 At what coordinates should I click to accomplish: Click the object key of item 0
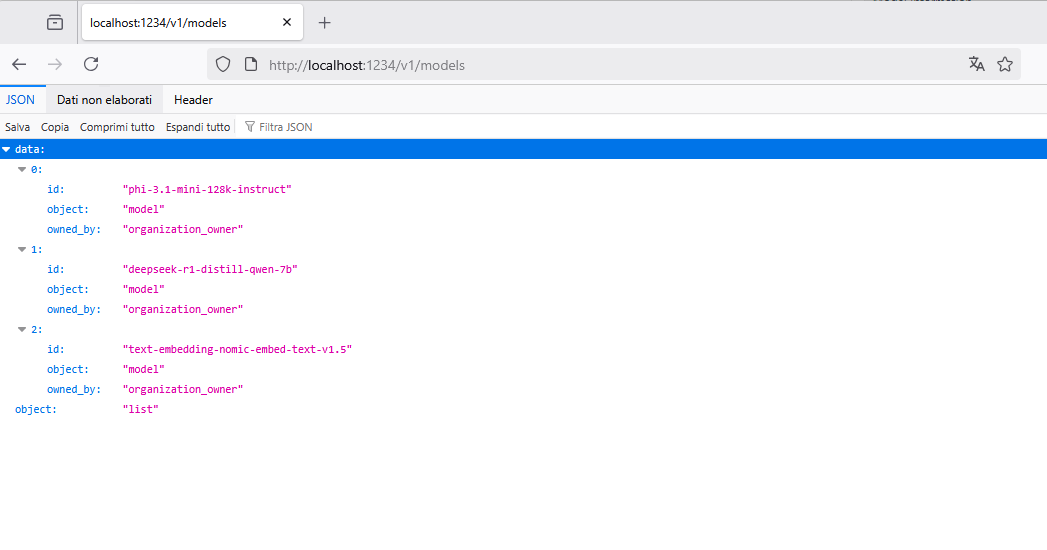(67, 210)
